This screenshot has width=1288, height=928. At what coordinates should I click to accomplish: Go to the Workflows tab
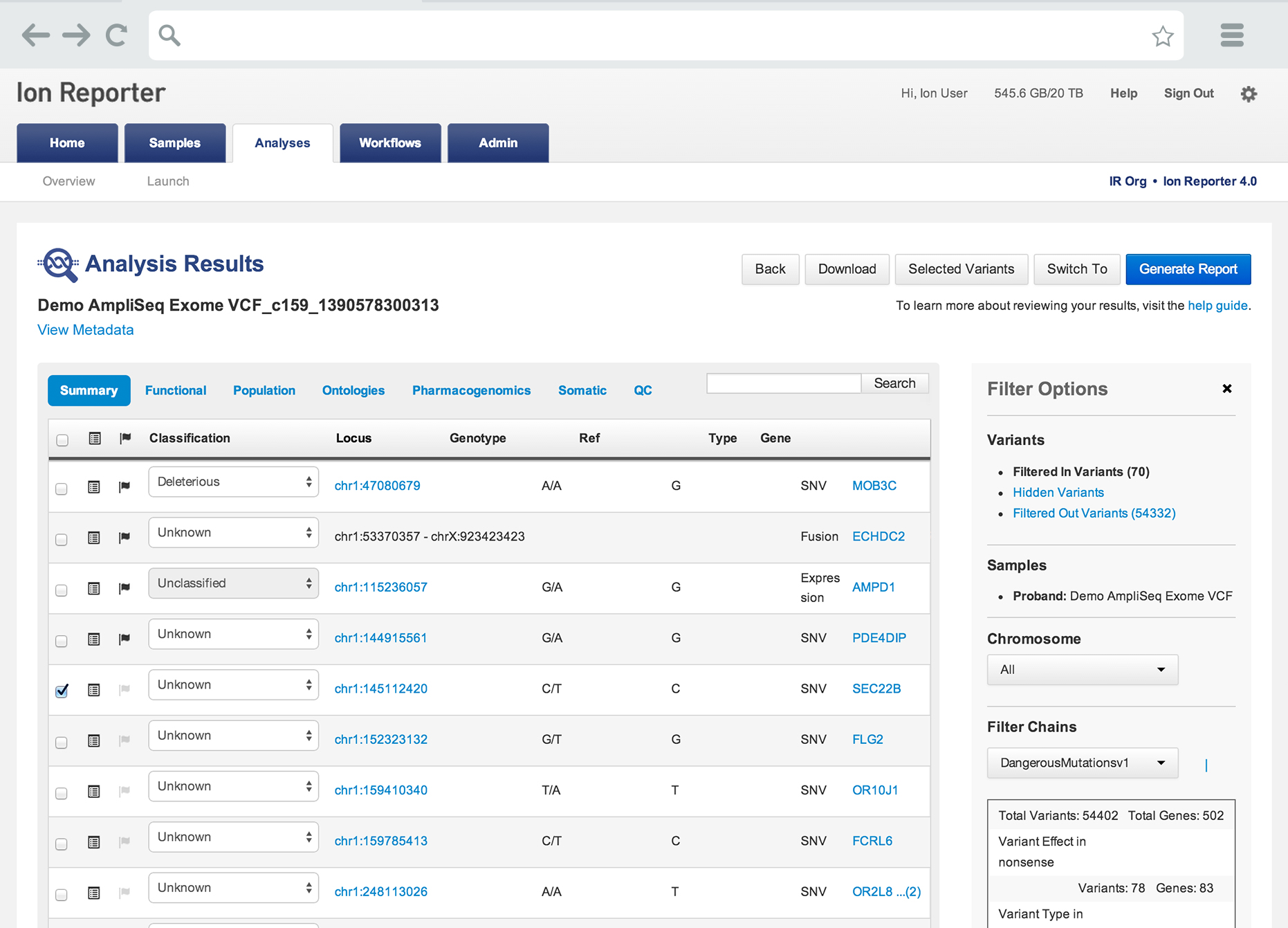click(x=390, y=143)
